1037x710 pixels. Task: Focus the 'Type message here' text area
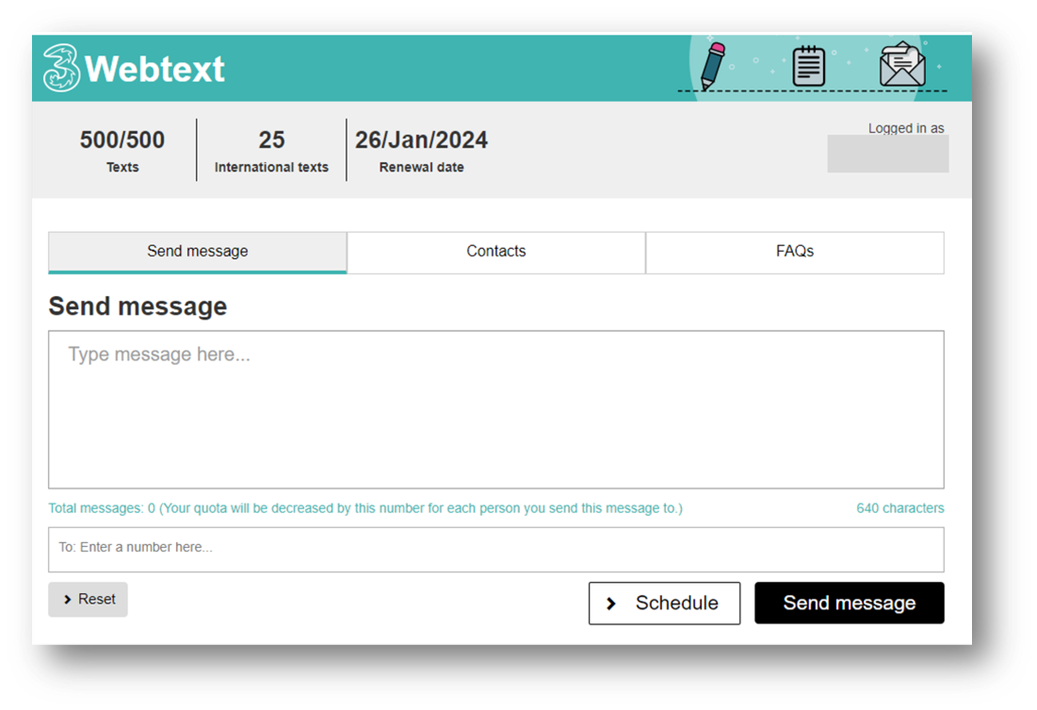496,409
